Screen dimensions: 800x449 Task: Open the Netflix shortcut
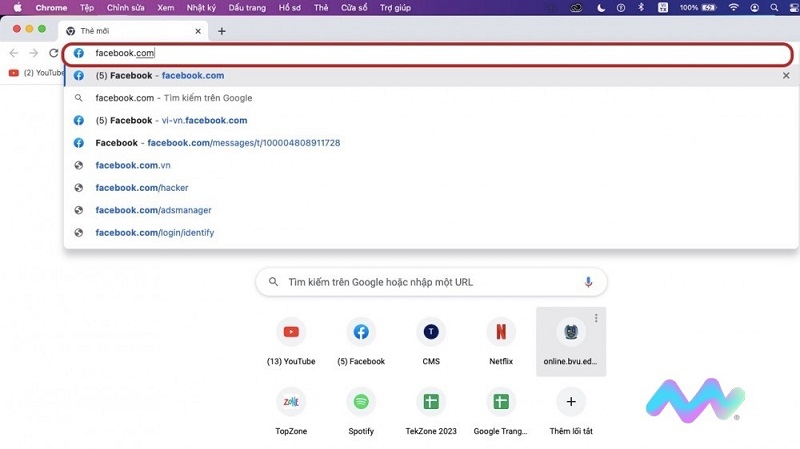[x=501, y=332]
